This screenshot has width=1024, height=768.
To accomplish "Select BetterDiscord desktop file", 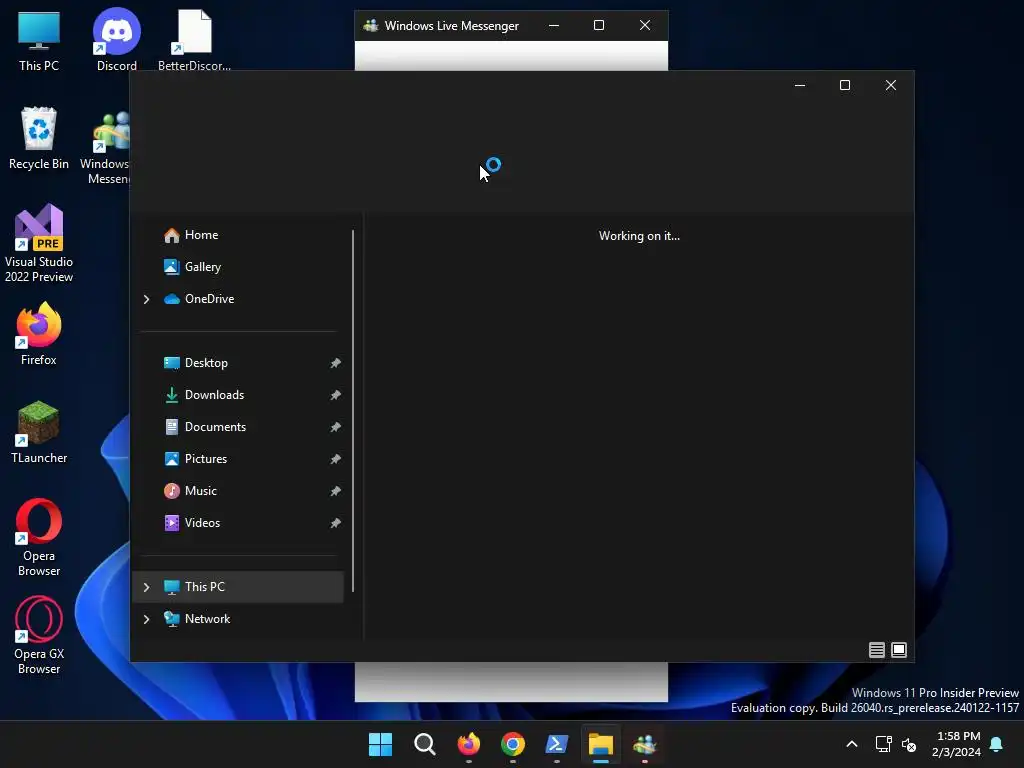I will point(195,40).
